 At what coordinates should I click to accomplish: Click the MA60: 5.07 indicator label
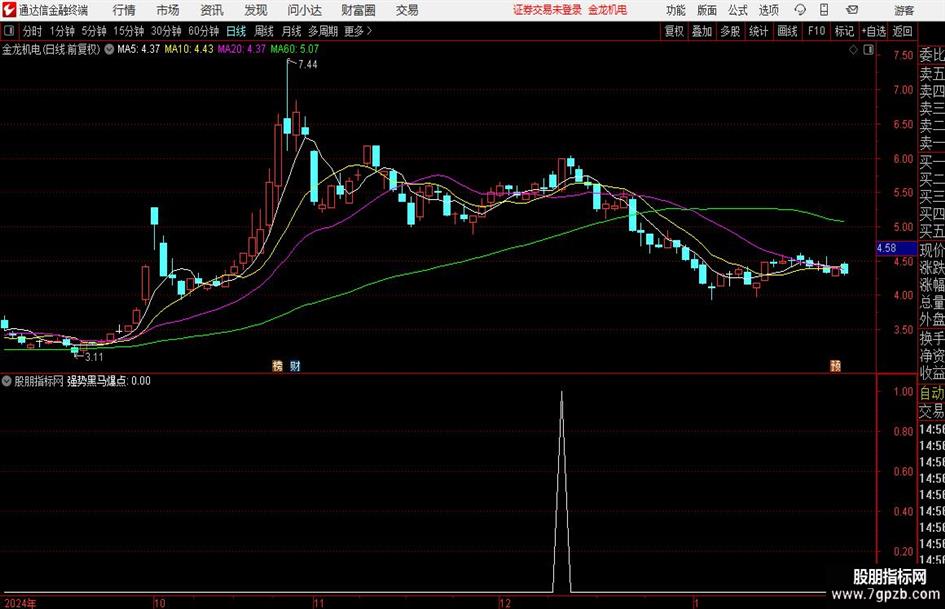295,49
